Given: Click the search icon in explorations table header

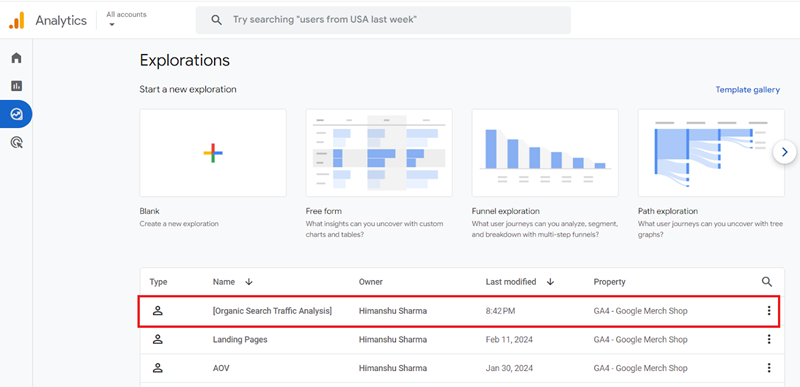Looking at the screenshot, I should click(767, 281).
